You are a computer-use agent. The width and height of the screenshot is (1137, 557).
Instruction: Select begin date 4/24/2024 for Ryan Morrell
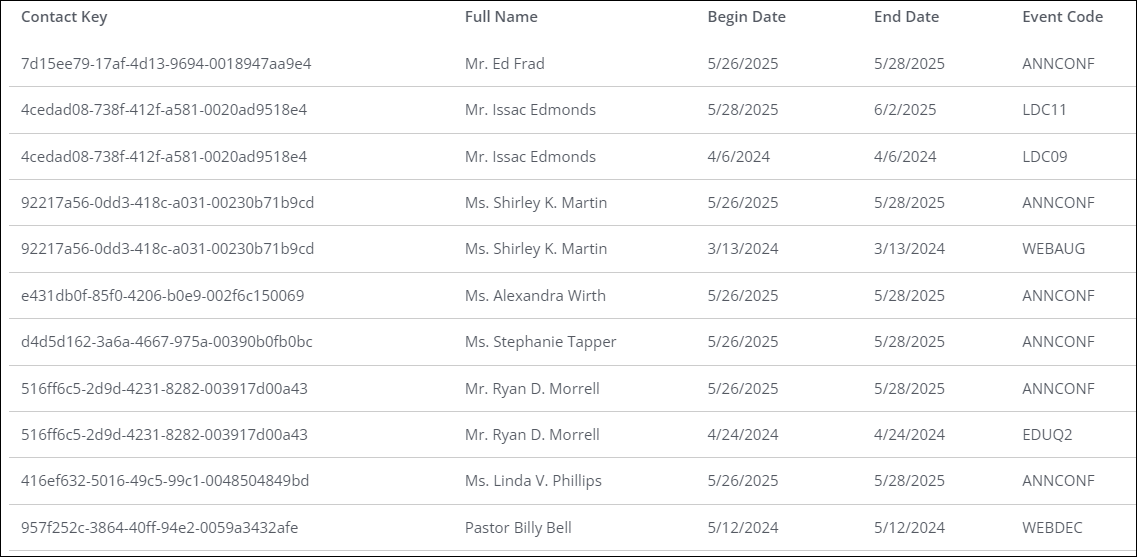click(x=743, y=434)
